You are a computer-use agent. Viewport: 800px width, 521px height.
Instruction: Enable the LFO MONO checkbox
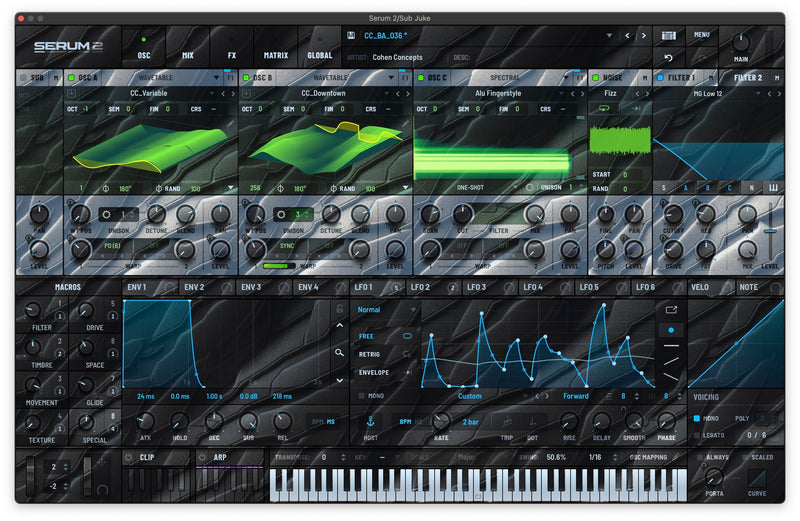[x=361, y=396]
